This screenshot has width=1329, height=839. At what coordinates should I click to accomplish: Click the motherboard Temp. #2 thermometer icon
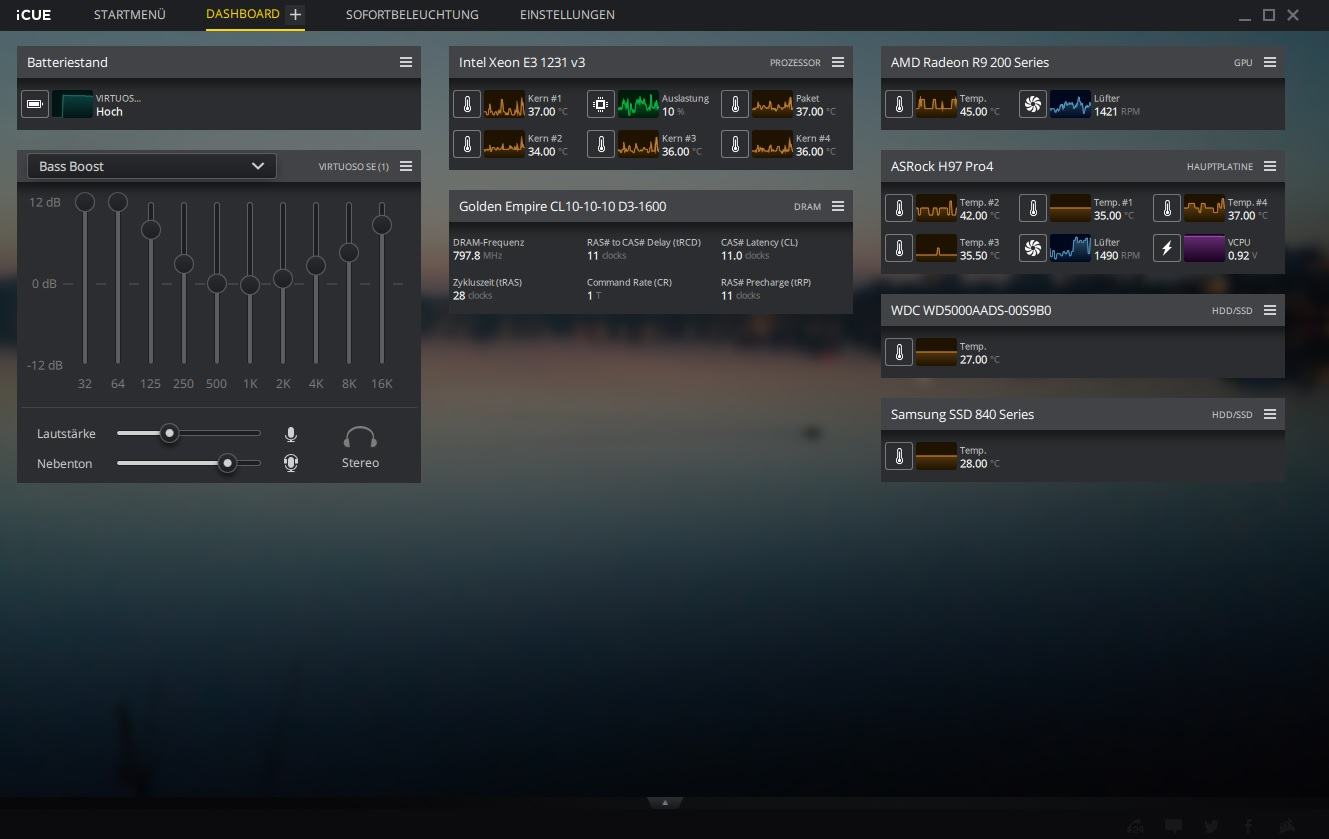tap(899, 208)
